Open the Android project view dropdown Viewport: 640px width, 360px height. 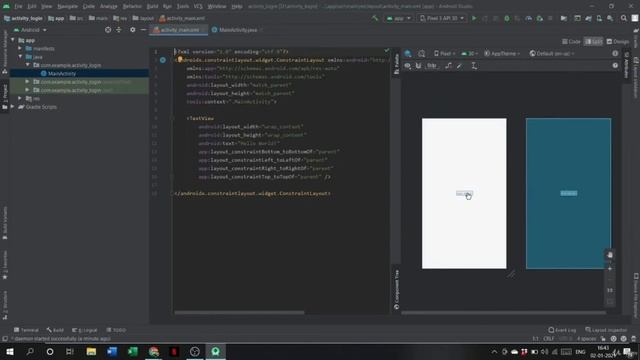tap(30, 30)
